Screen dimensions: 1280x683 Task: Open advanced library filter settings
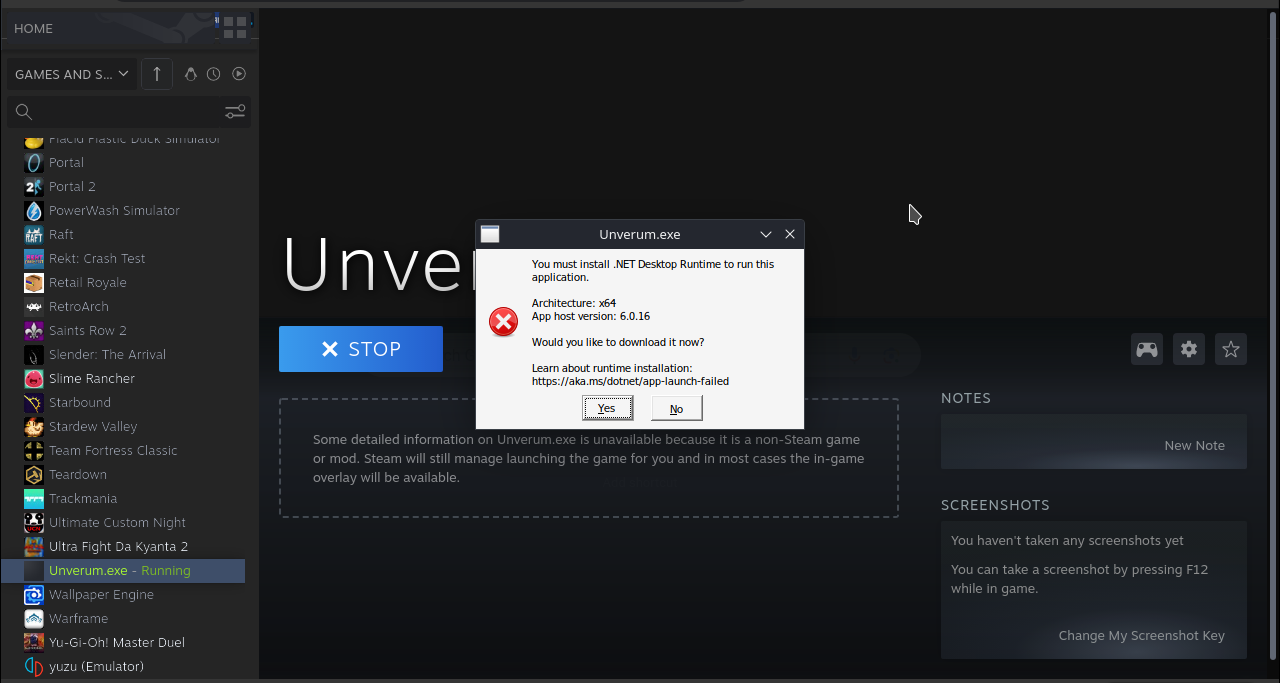click(x=235, y=112)
